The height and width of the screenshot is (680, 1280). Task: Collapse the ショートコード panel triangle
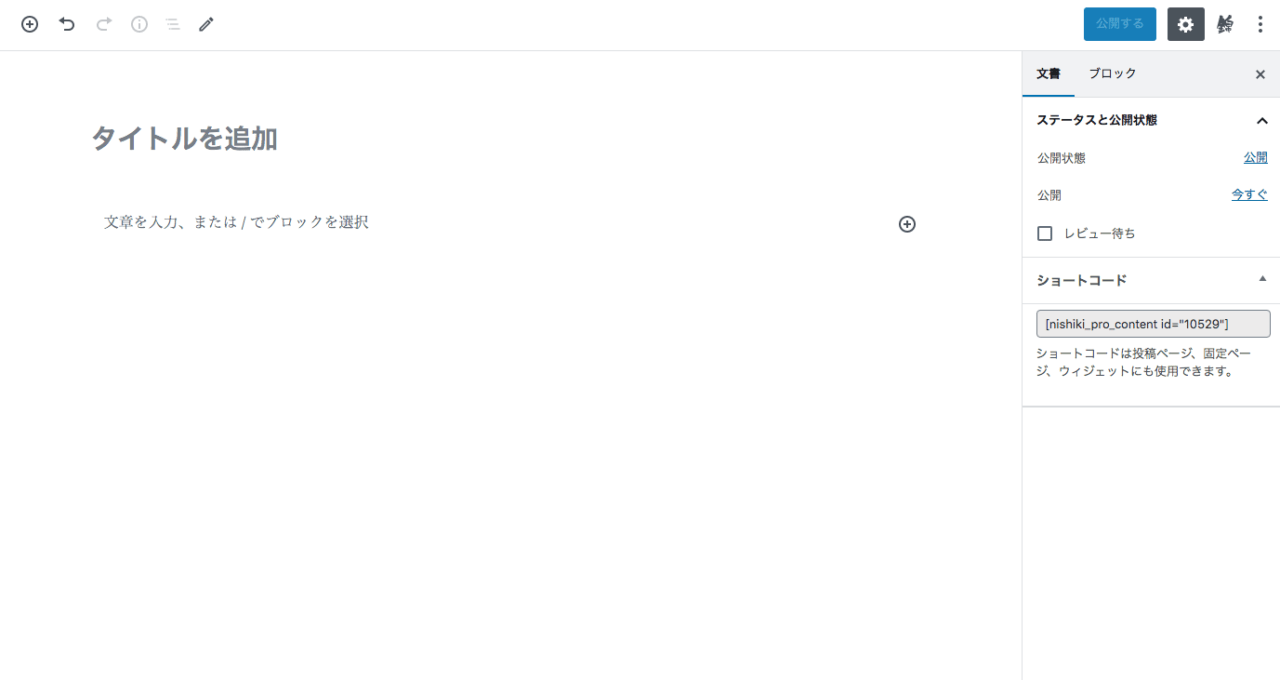(1262, 279)
